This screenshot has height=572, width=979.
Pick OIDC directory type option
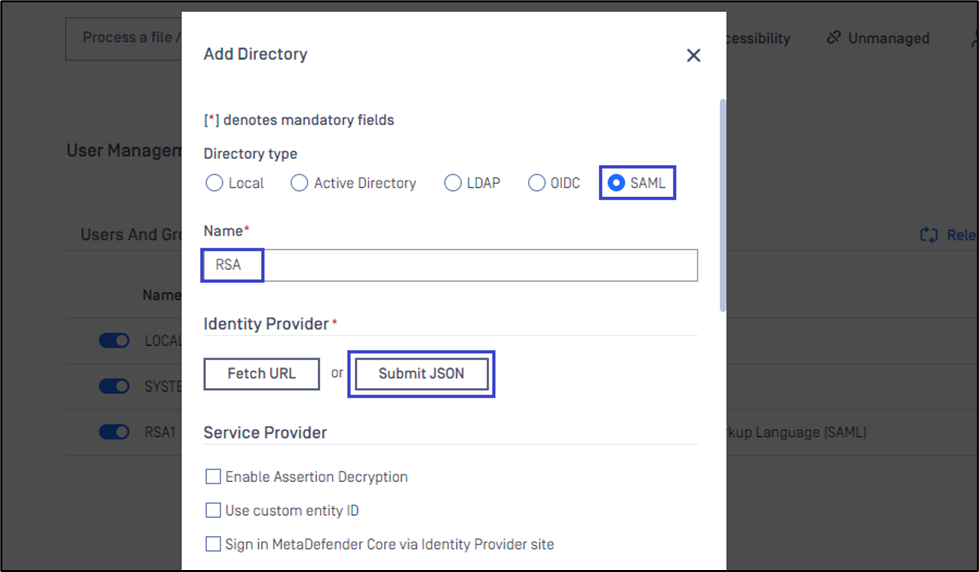click(537, 183)
